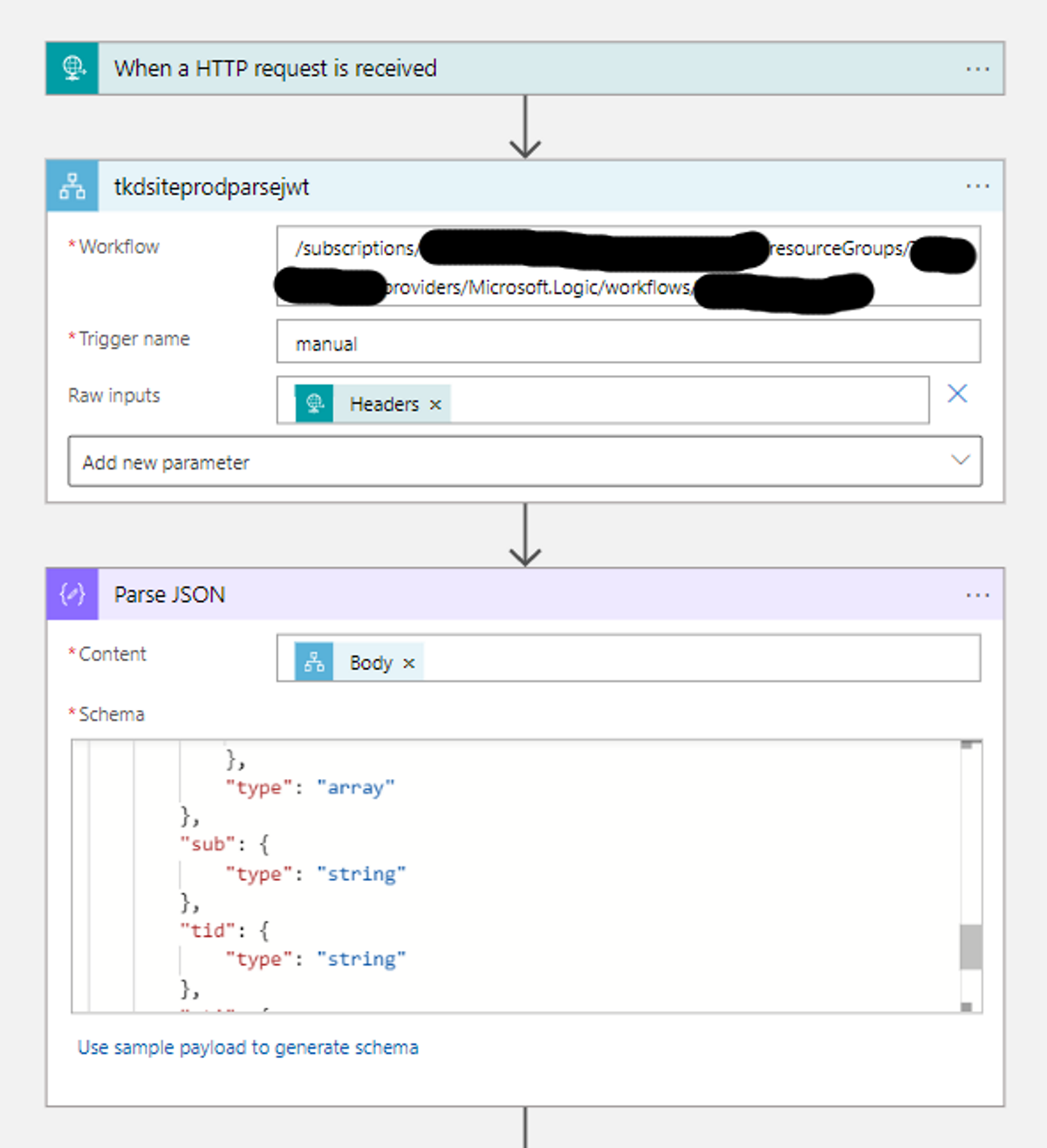This screenshot has height=1148, width=1047.
Task: Select the Parse JSON action icon
Action: (72, 594)
